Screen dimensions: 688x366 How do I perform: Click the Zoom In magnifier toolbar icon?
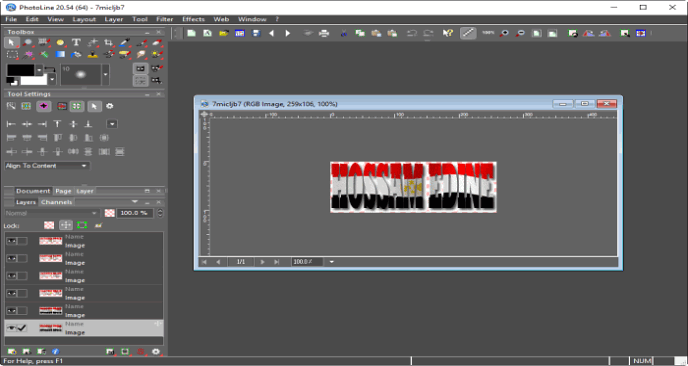(x=504, y=33)
